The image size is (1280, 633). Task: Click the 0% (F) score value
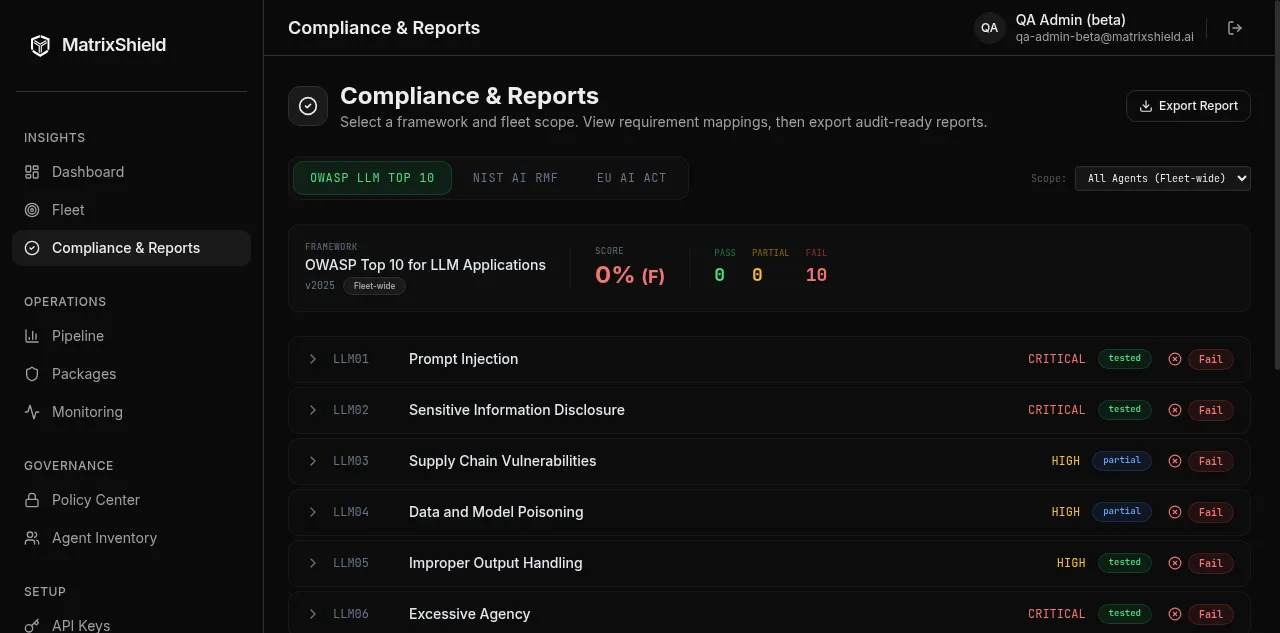pyautogui.click(x=630, y=275)
